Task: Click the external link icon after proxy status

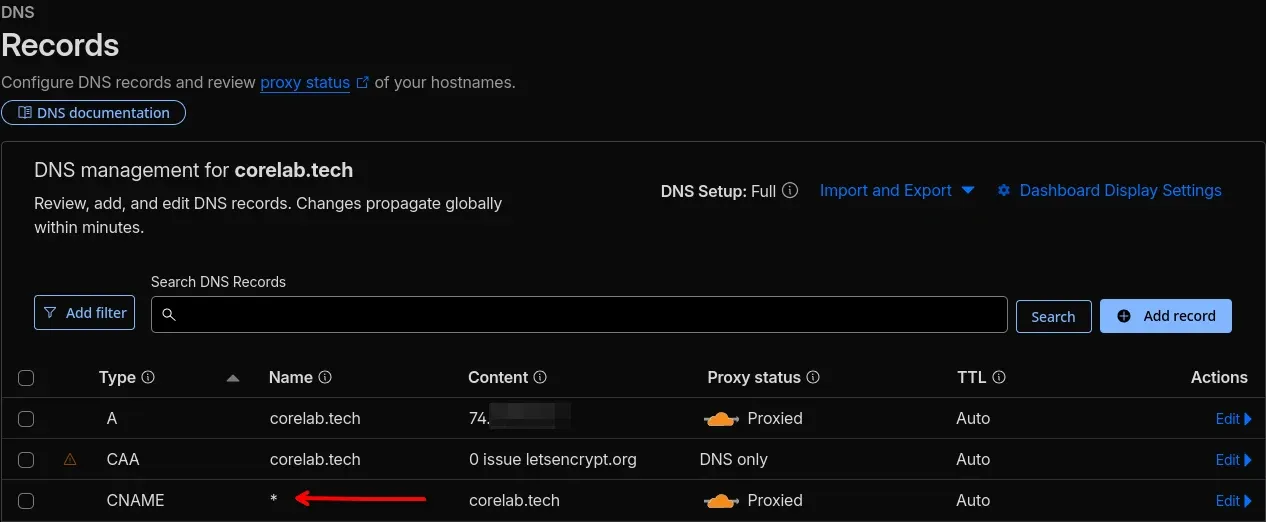Action: [x=363, y=83]
